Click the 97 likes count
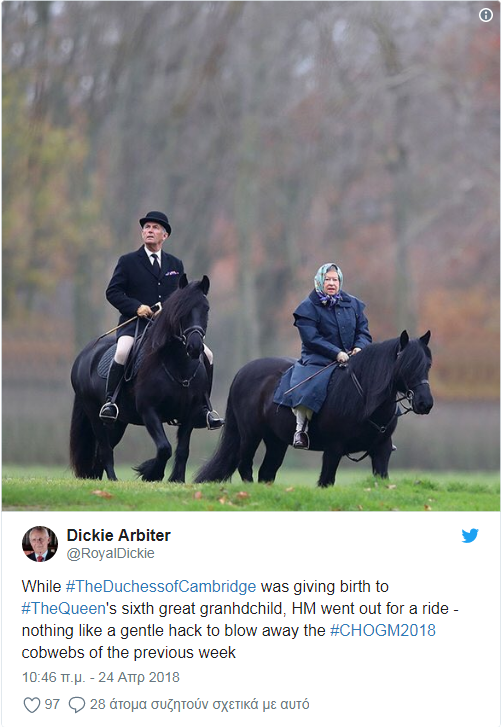Screen dimensions: 501x727 [52, 704]
